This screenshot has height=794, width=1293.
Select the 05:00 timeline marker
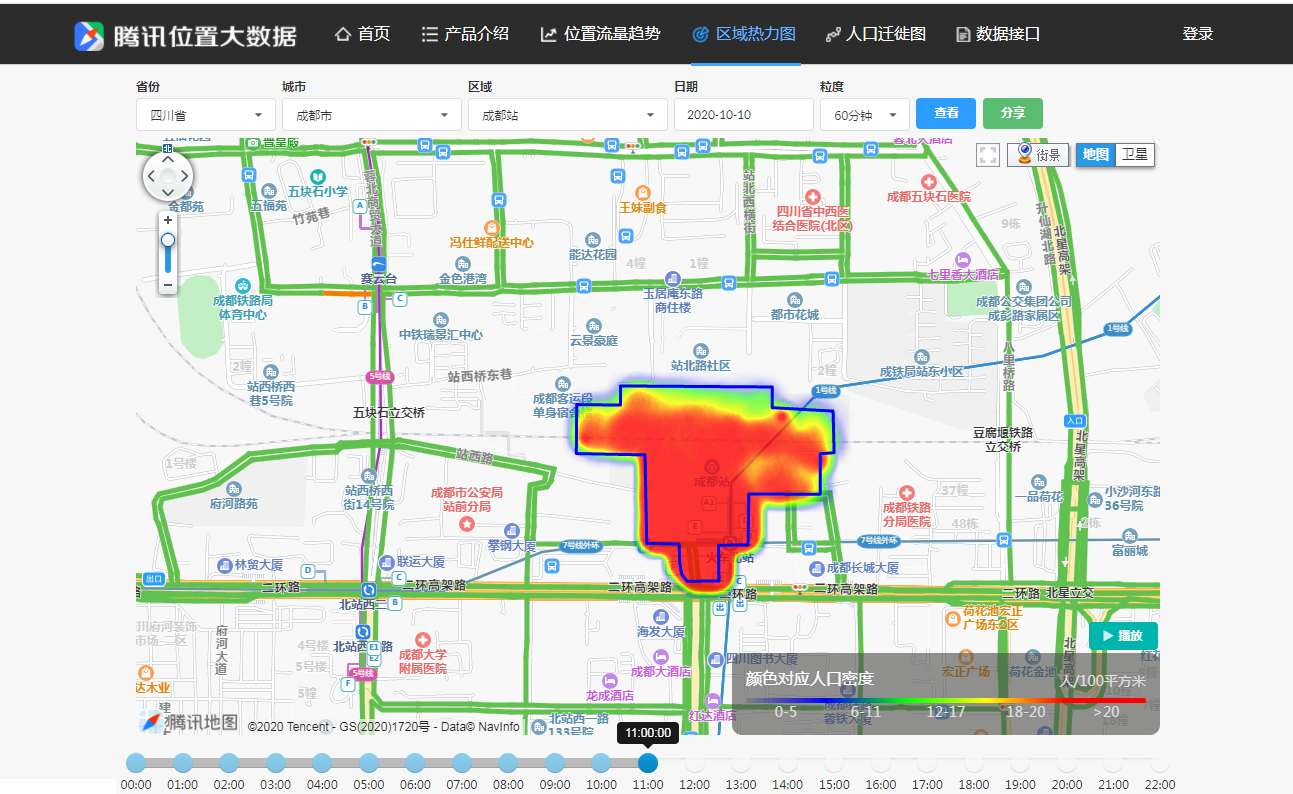[369, 763]
